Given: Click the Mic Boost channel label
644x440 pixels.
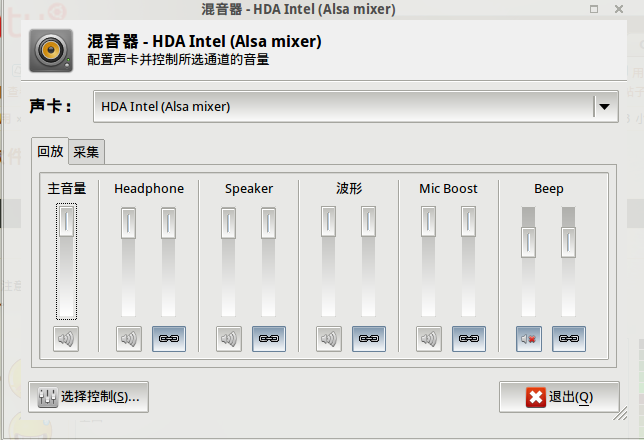Looking at the screenshot, I should pos(448,189).
